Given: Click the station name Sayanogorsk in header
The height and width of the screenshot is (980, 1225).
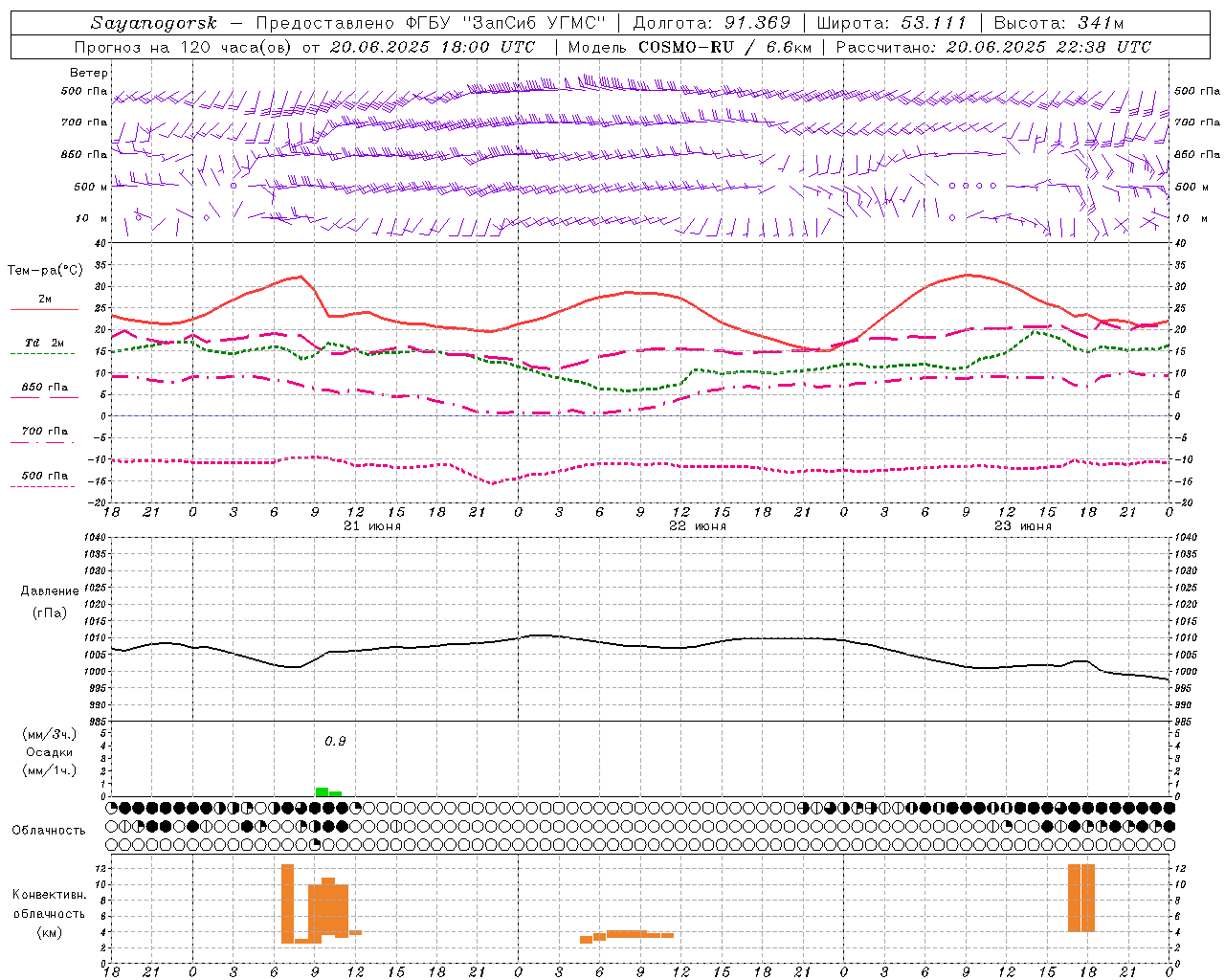Looking at the screenshot, I should (x=154, y=23).
